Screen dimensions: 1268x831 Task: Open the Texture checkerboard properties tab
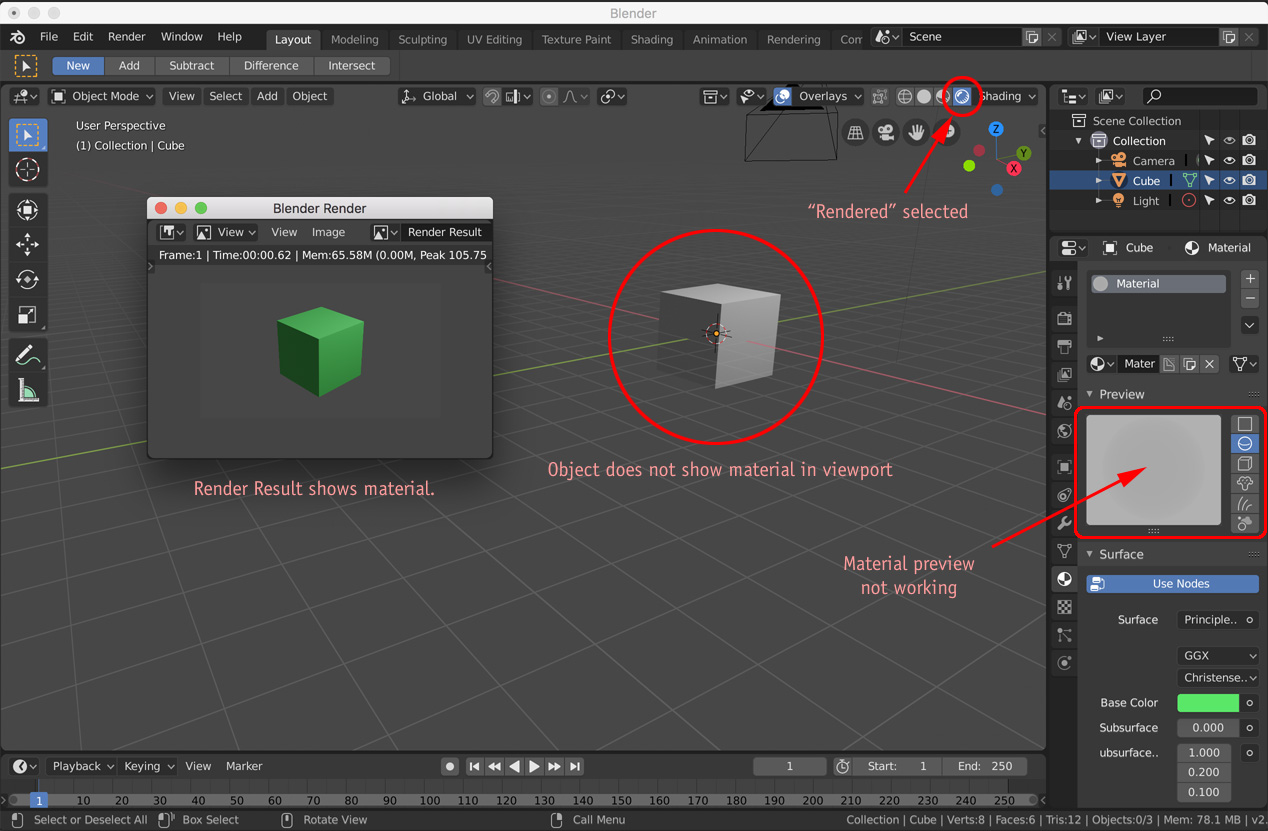point(1064,607)
